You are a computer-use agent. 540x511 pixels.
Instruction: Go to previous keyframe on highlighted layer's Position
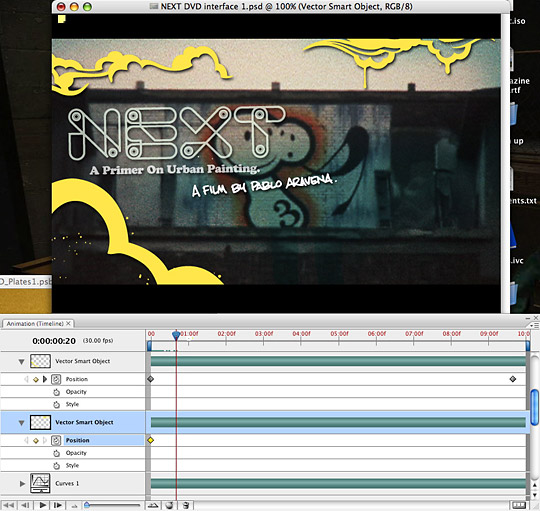coord(26,440)
